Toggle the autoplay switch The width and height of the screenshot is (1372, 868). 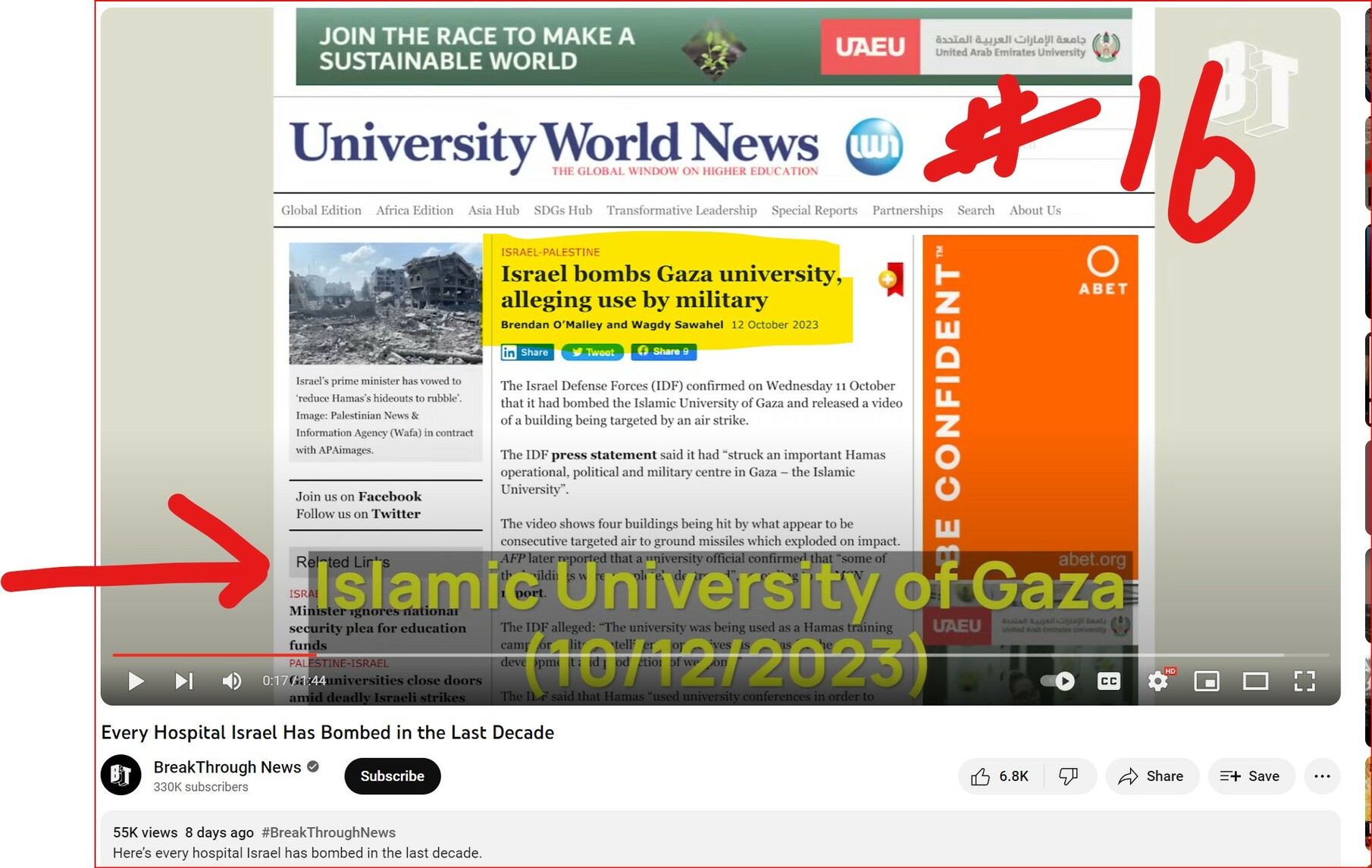(x=1057, y=681)
